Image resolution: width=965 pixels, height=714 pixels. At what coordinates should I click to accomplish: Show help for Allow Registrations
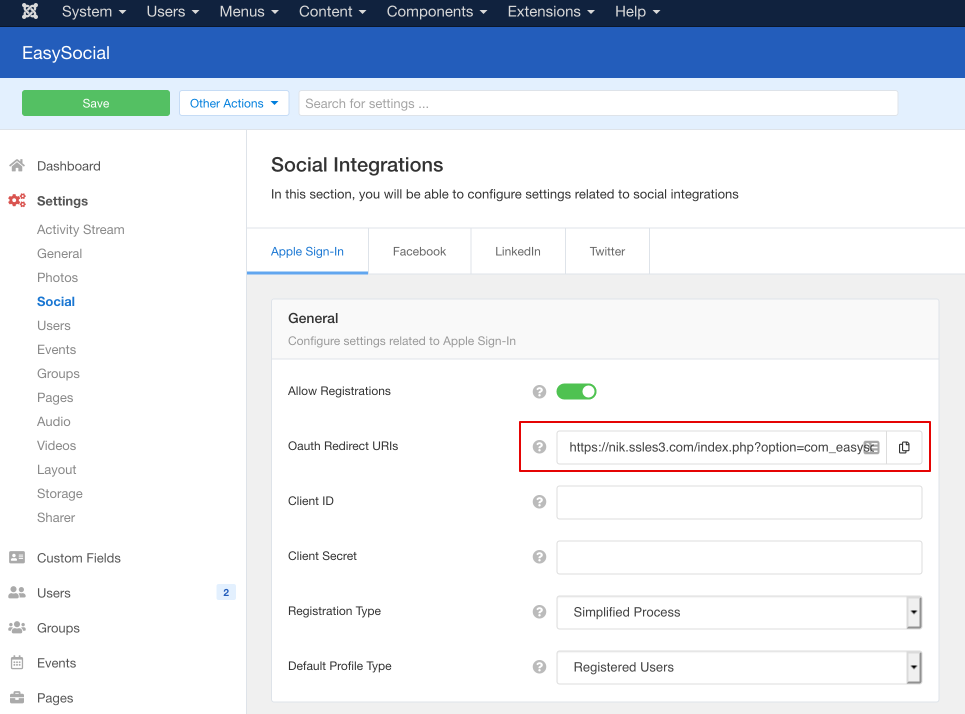coord(539,391)
